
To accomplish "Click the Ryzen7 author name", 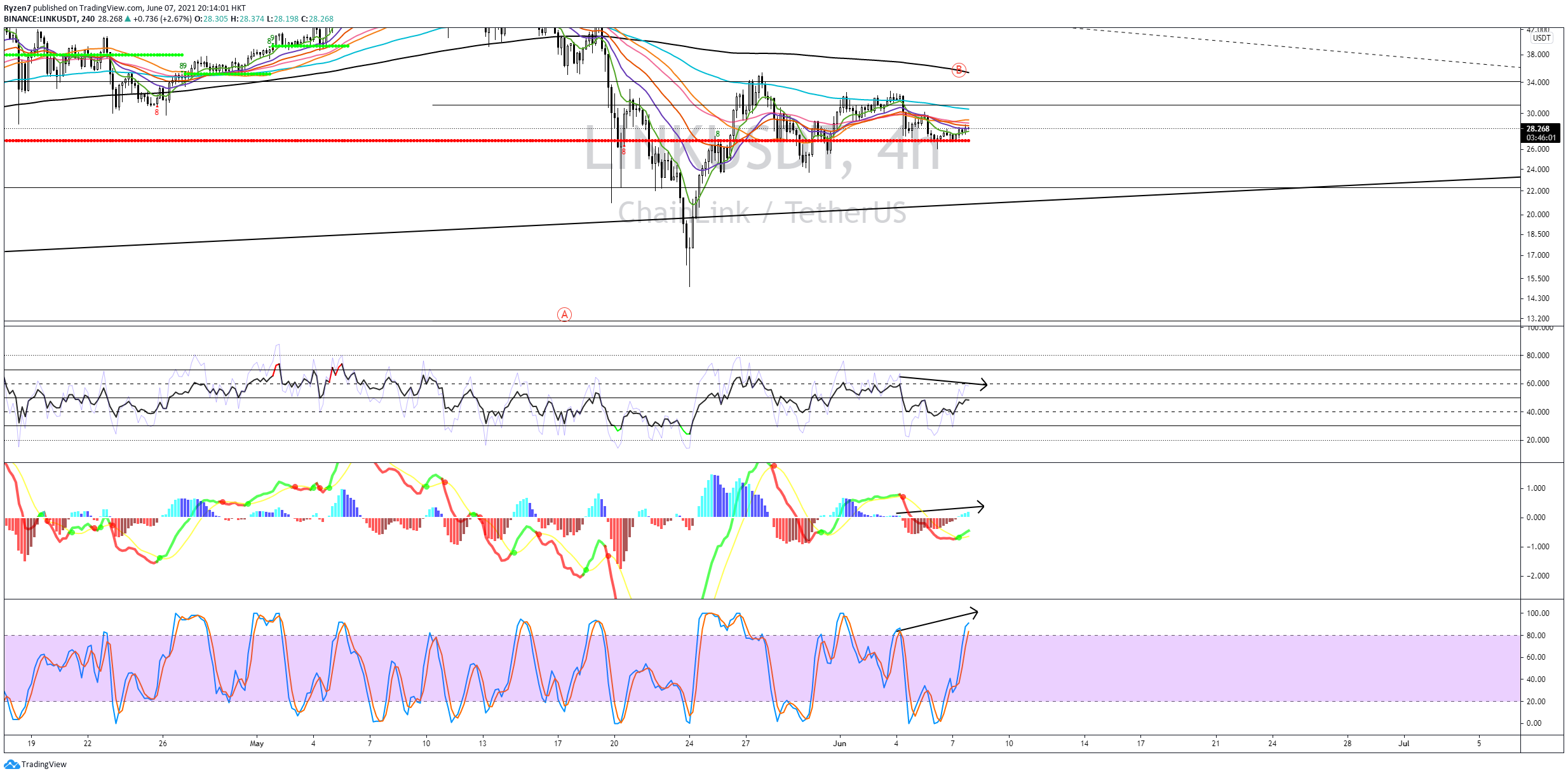I will pyautogui.click(x=17, y=8).
